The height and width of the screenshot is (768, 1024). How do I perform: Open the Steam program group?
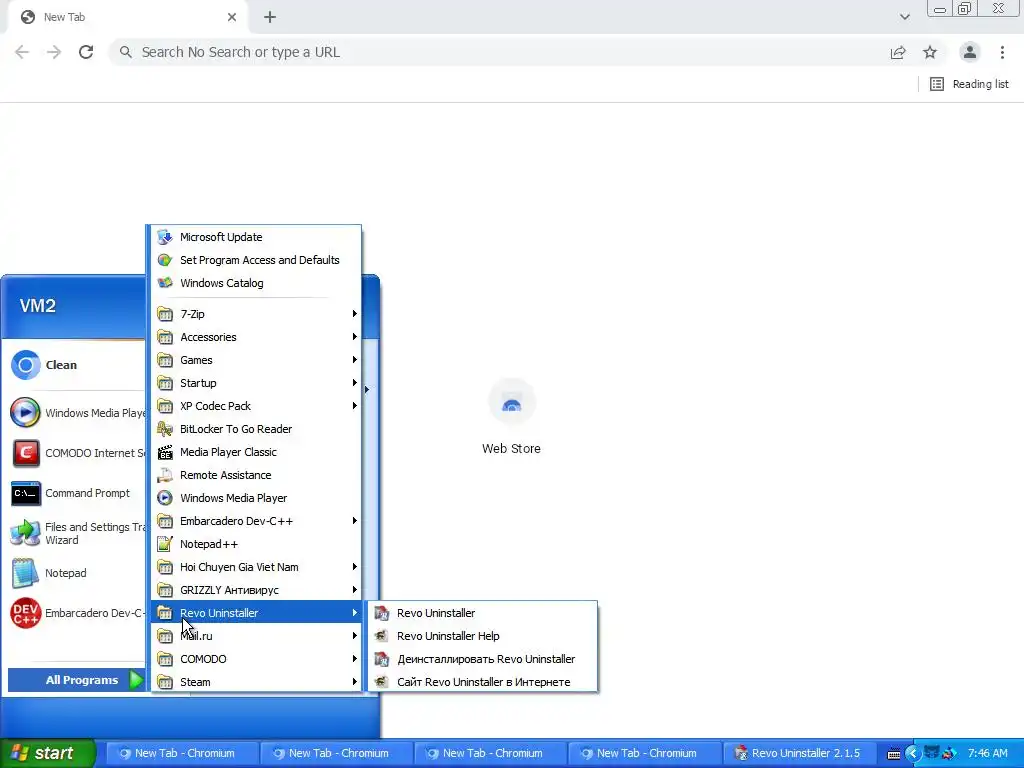256,682
